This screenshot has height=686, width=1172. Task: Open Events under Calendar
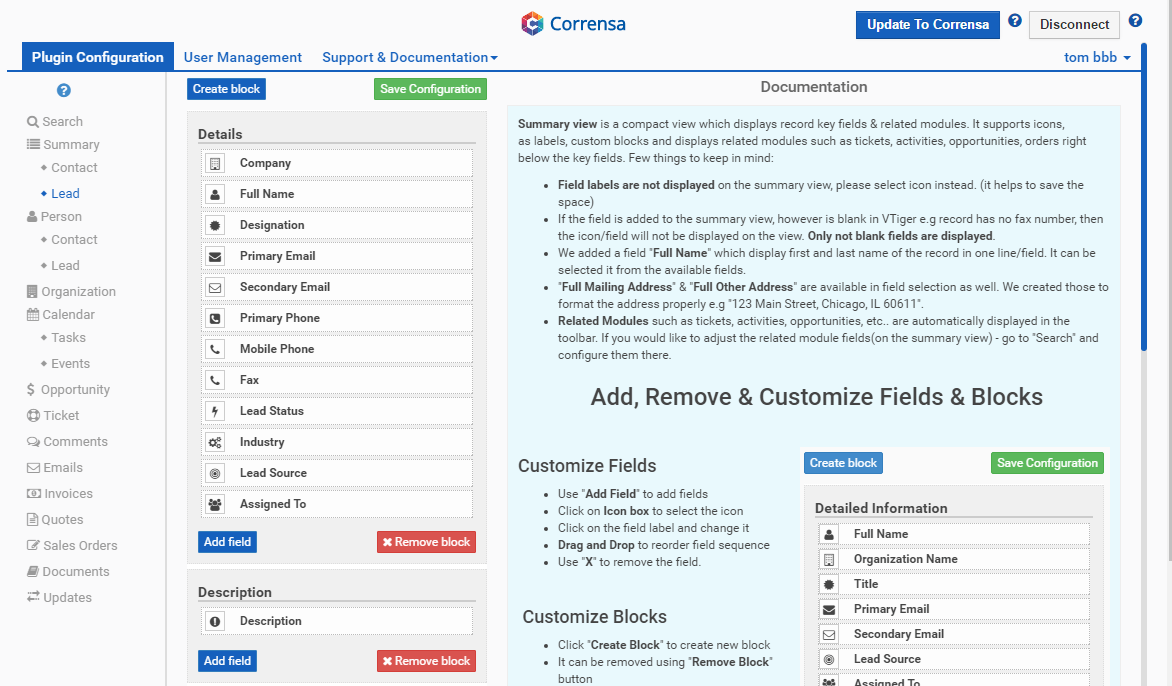click(x=70, y=364)
